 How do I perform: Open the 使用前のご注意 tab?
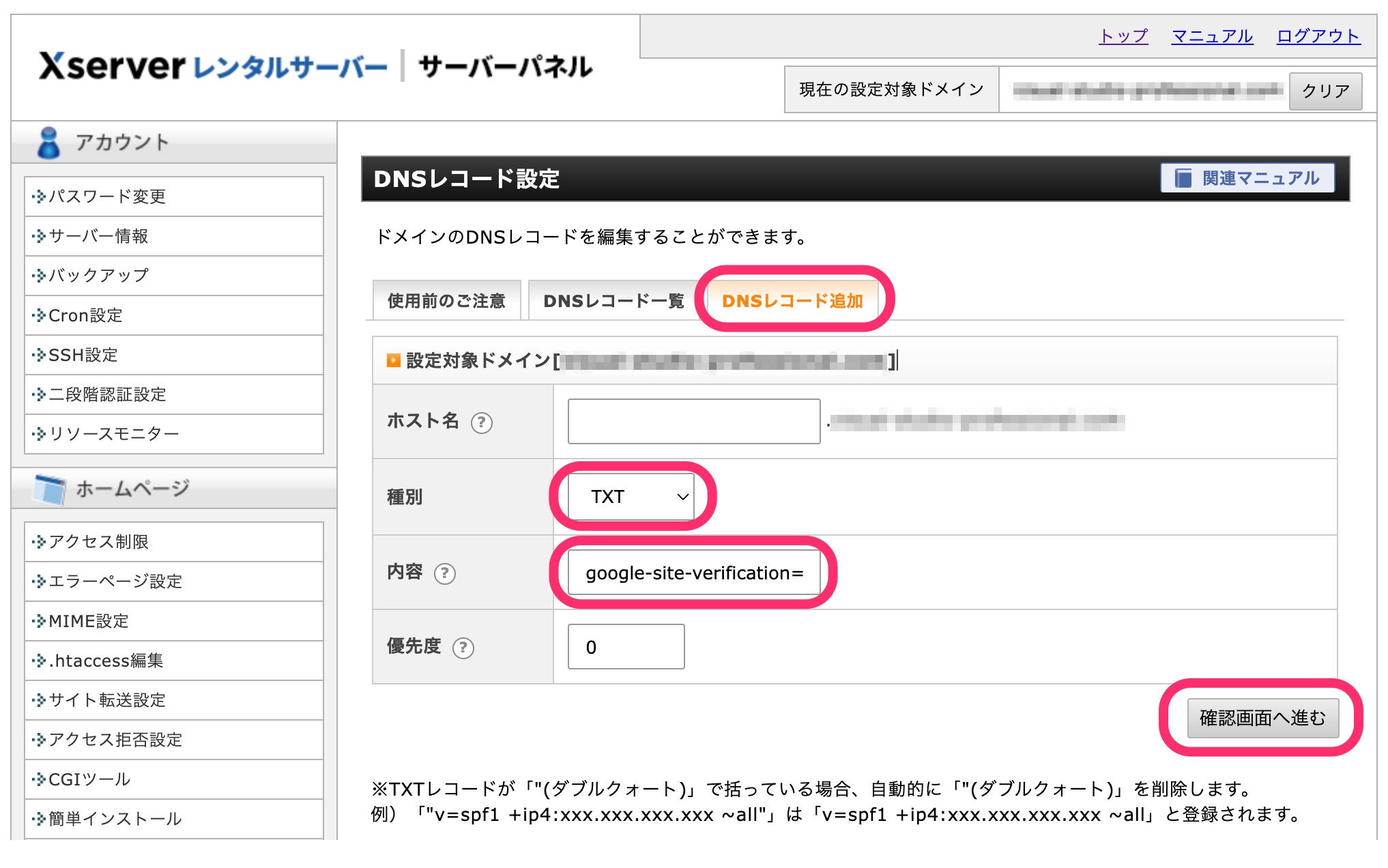coord(446,301)
